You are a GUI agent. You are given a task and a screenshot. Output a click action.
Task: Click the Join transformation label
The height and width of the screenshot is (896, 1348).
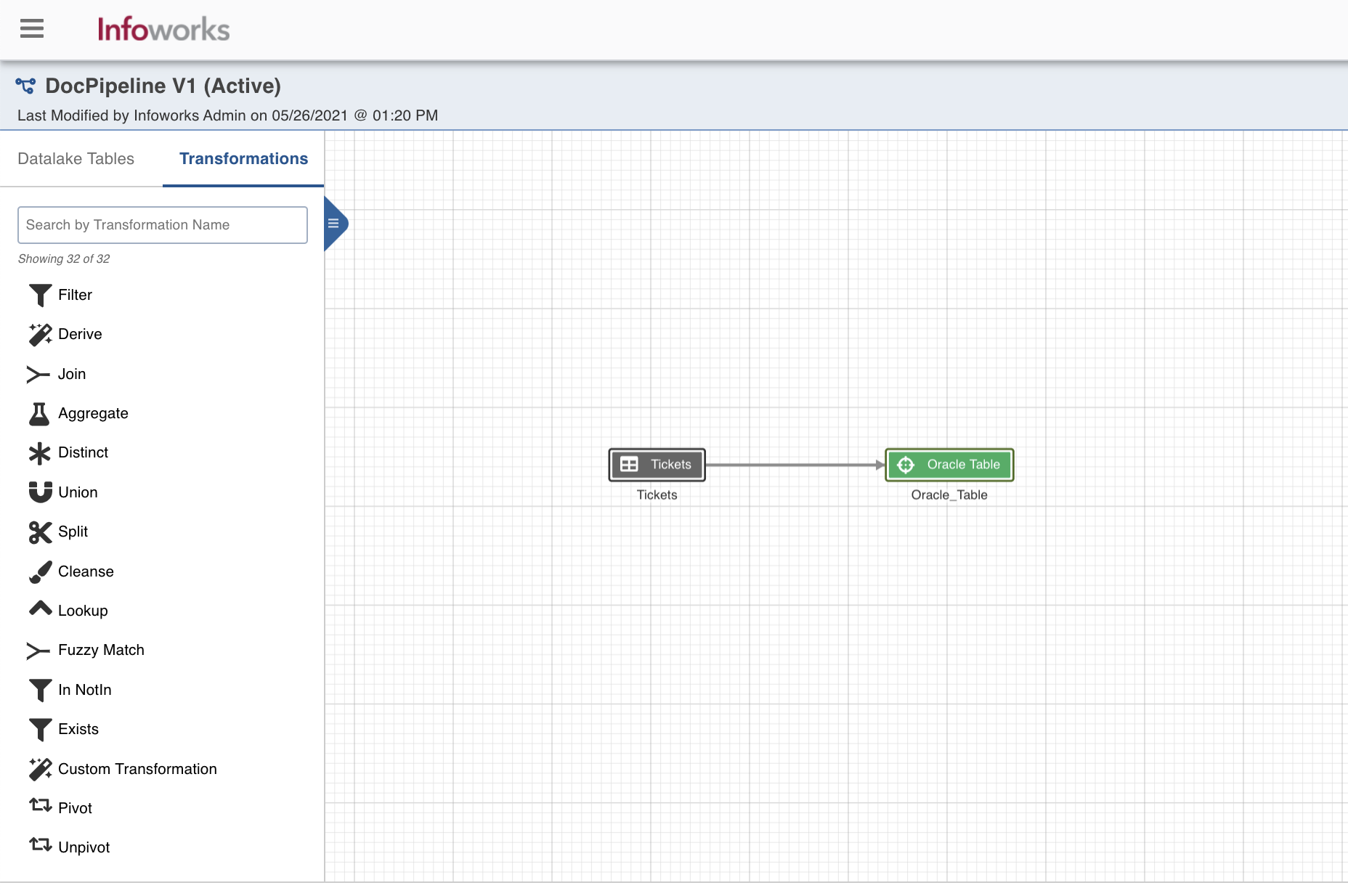[72, 374]
